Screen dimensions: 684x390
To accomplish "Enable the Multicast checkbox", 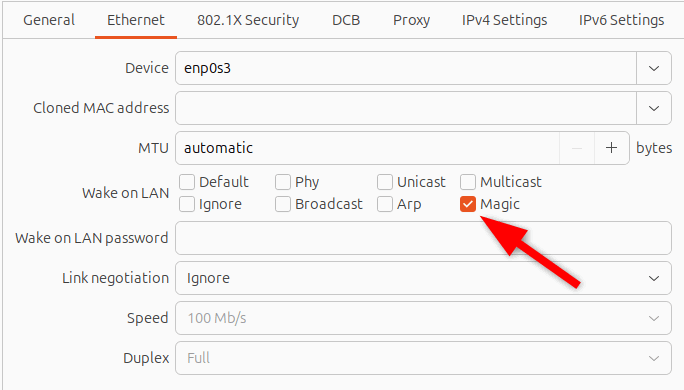I will 468,182.
